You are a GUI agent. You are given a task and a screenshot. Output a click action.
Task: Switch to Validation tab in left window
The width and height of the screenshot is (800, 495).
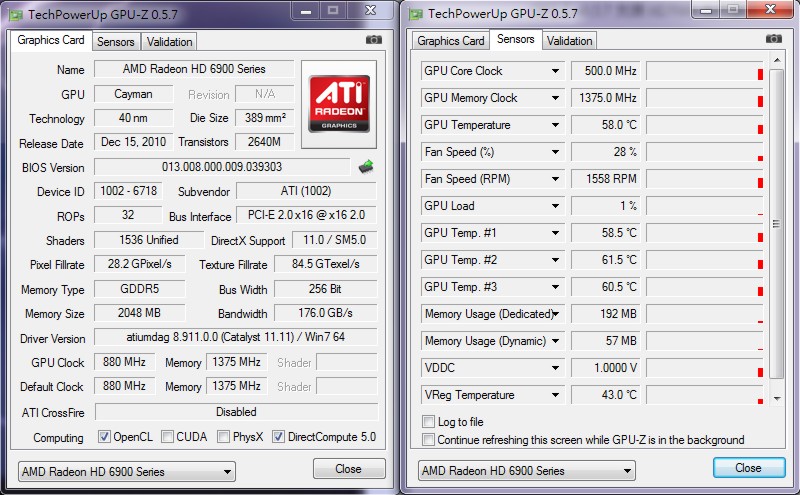pyautogui.click(x=169, y=42)
